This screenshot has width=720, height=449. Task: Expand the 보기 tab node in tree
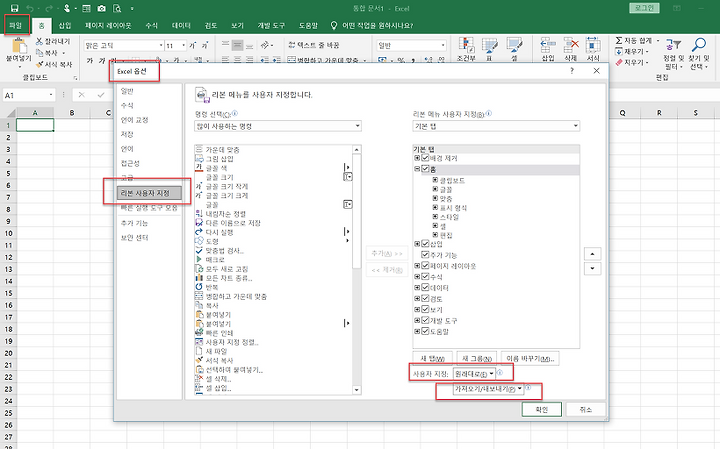pyautogui.click(x=417, y=309)
